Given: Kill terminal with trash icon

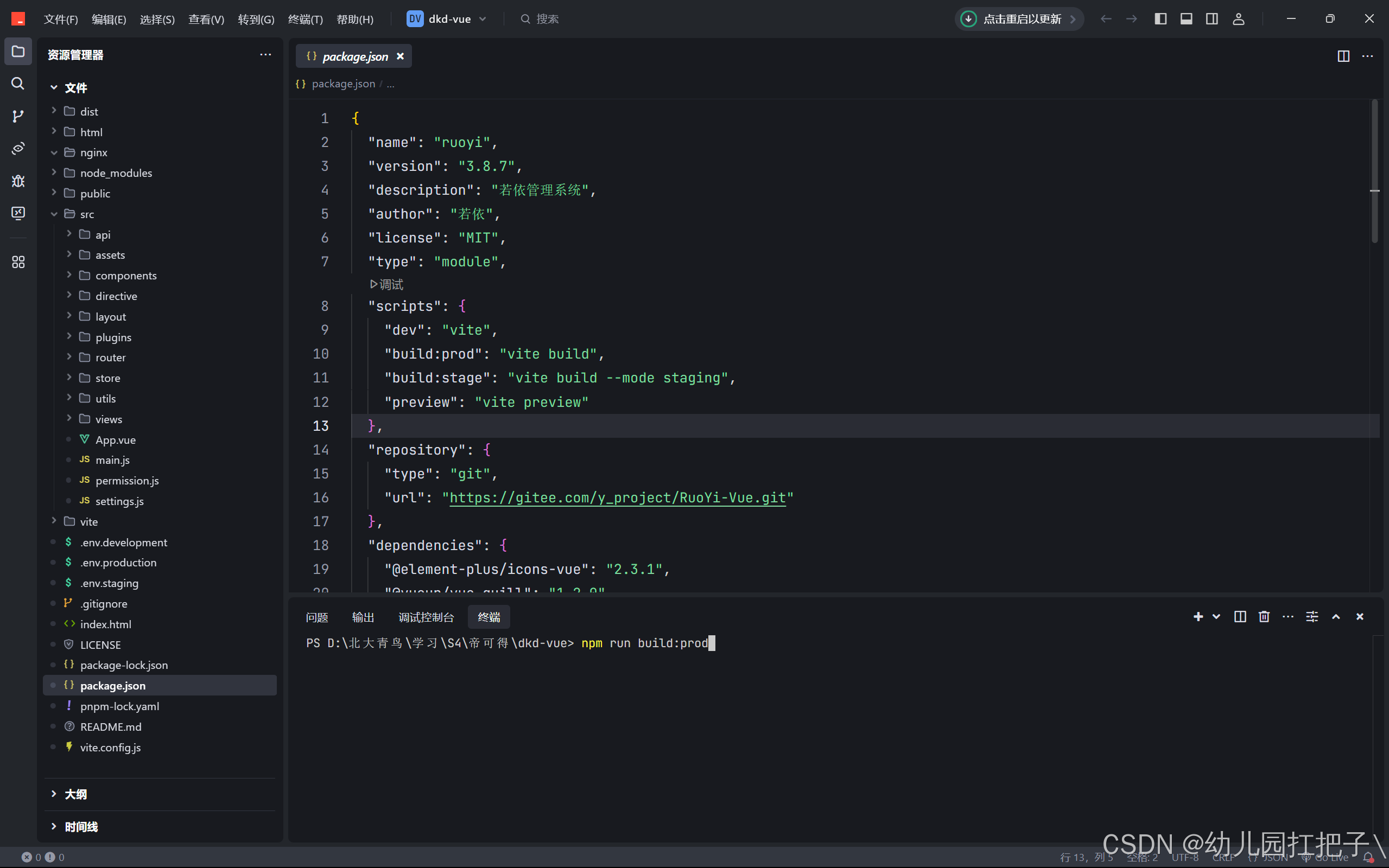Looking at the screenshot, I should click(1264, 617).
